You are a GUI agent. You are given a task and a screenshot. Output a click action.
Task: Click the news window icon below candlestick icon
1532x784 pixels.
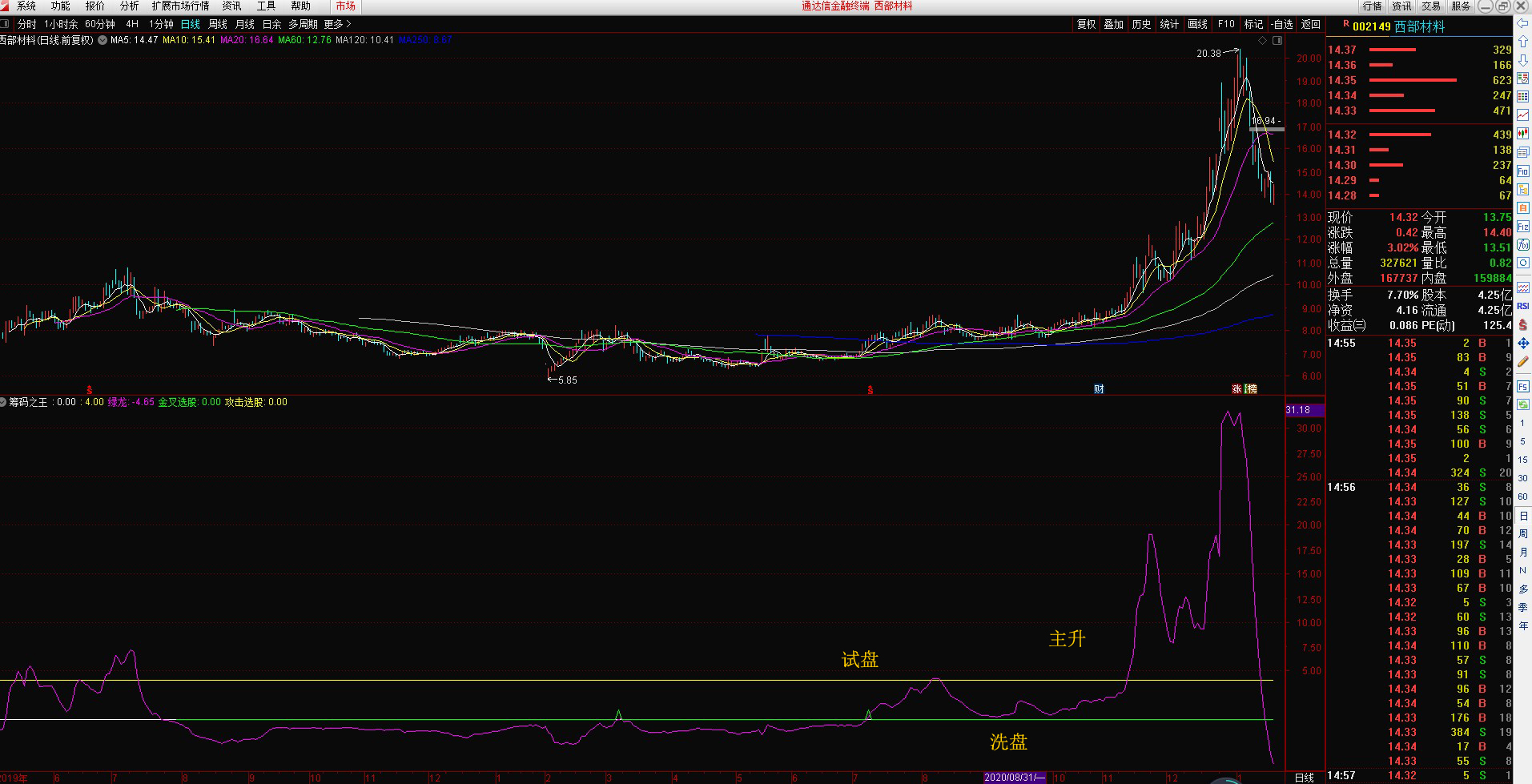pyautogui.click(x=1522, y=152)
